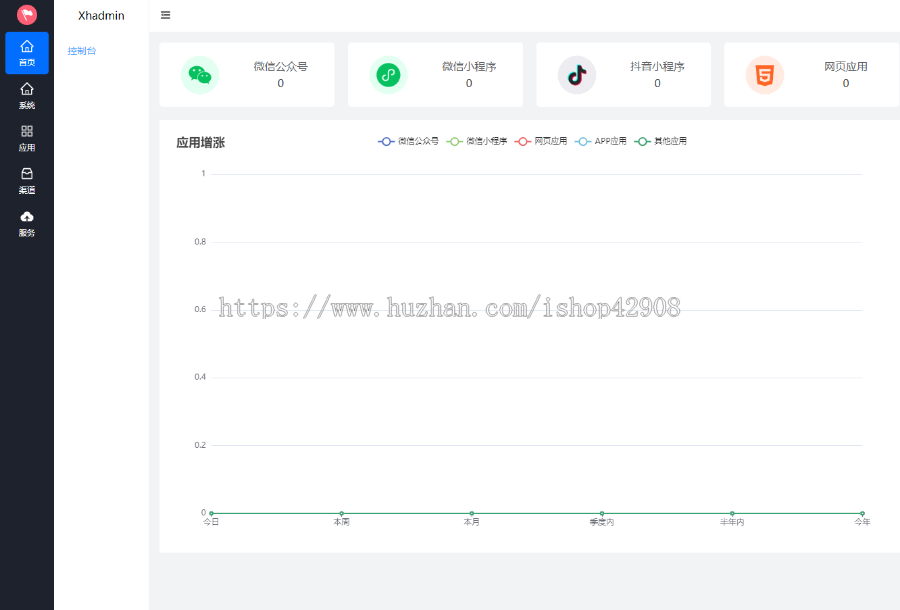Click the 抖音小程序 card title

click(657, 67)
